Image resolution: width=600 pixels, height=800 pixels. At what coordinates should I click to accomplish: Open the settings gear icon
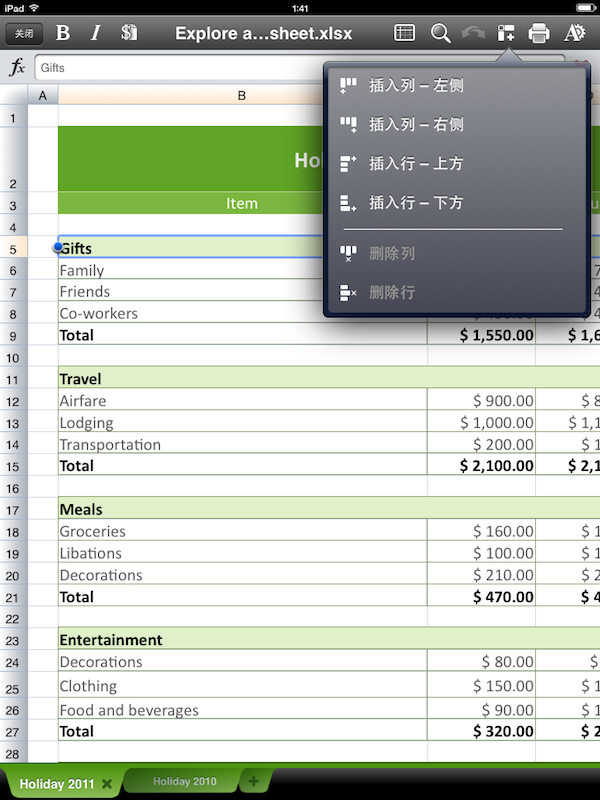click(574, 33)
